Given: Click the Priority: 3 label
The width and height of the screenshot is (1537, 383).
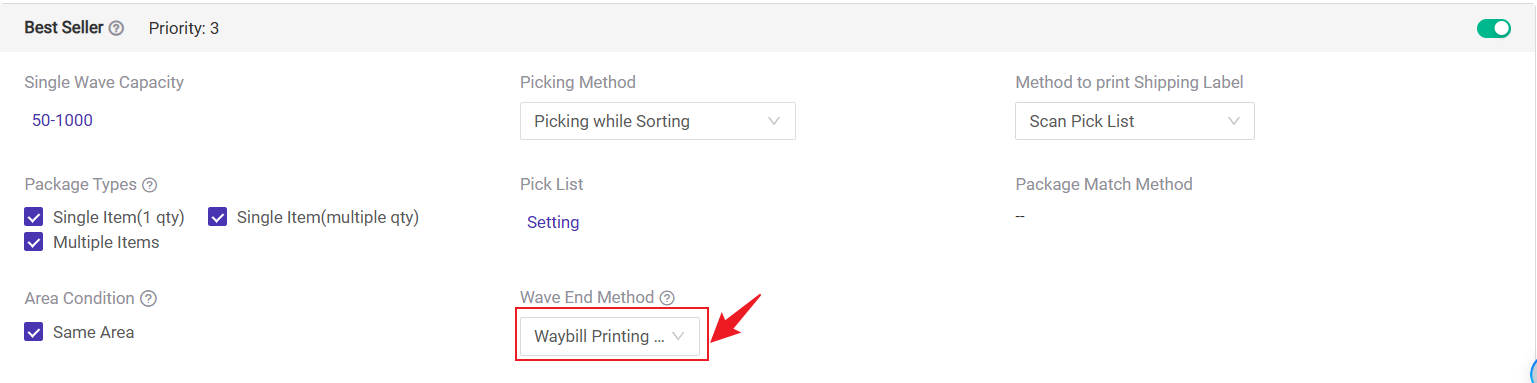Looking at the screenshot, I should point(184,28).
